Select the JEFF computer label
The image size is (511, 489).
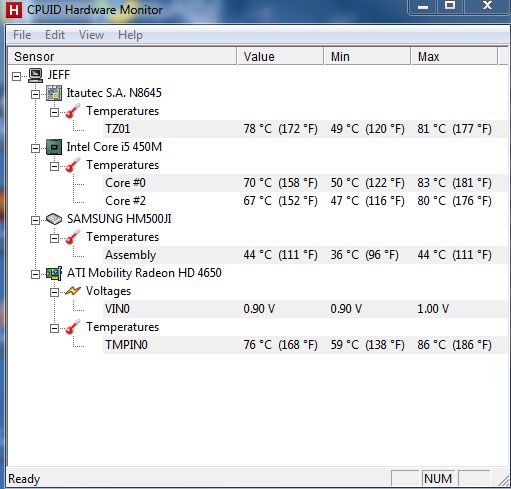click(x=59, y=75)
